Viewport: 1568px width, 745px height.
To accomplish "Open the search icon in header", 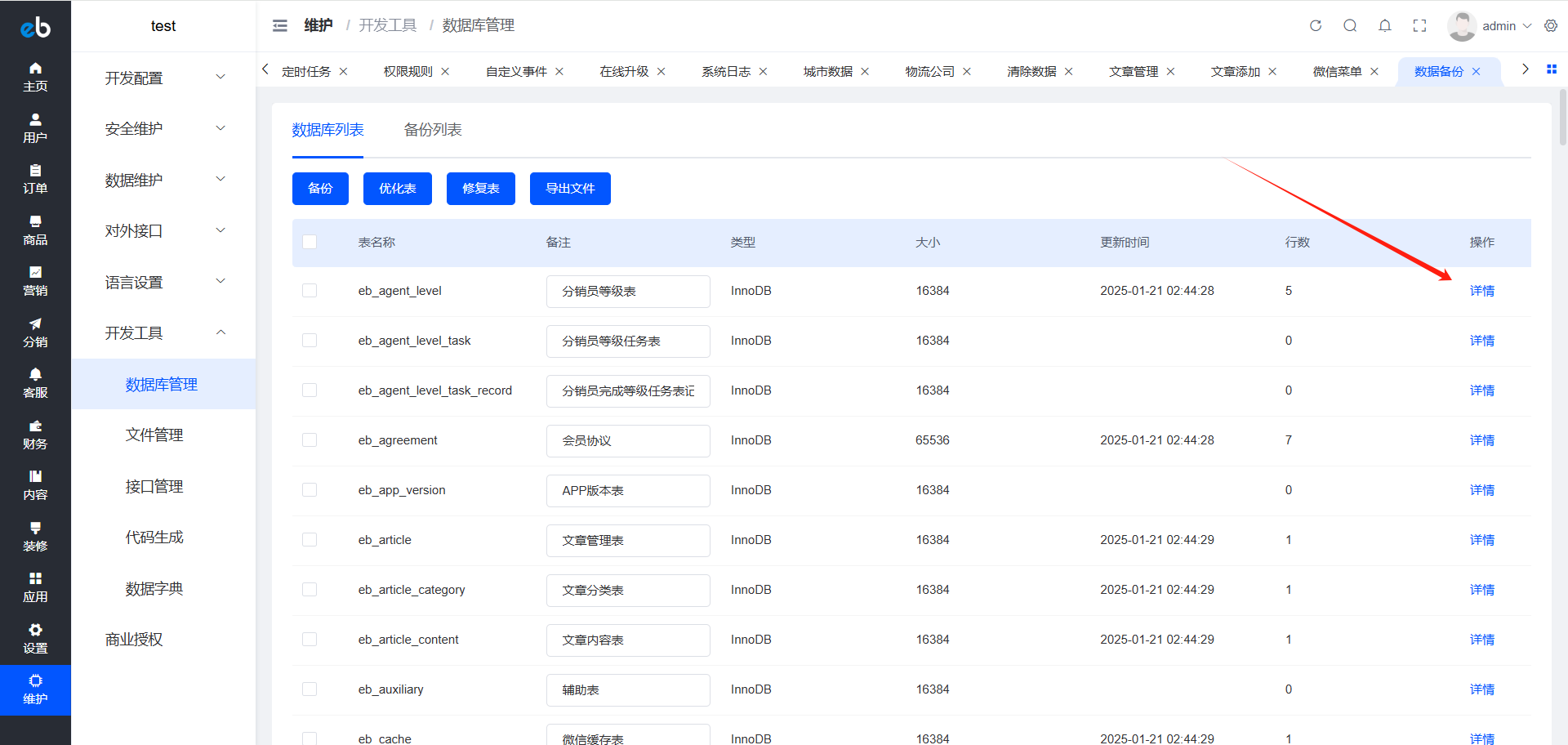I will 1350,25.
